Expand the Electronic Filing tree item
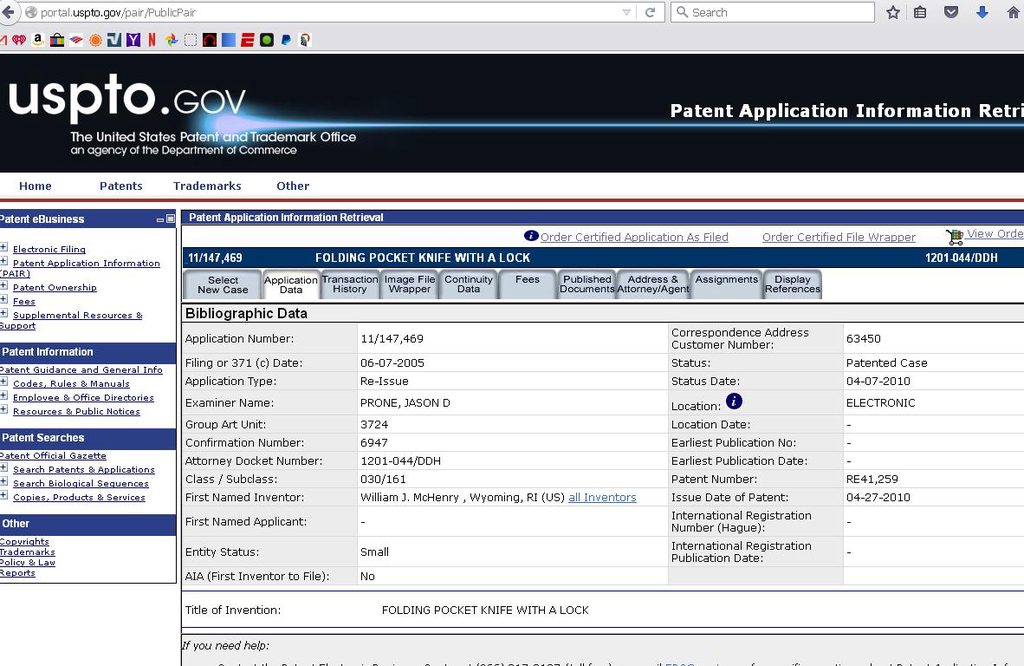 point(4,248)
